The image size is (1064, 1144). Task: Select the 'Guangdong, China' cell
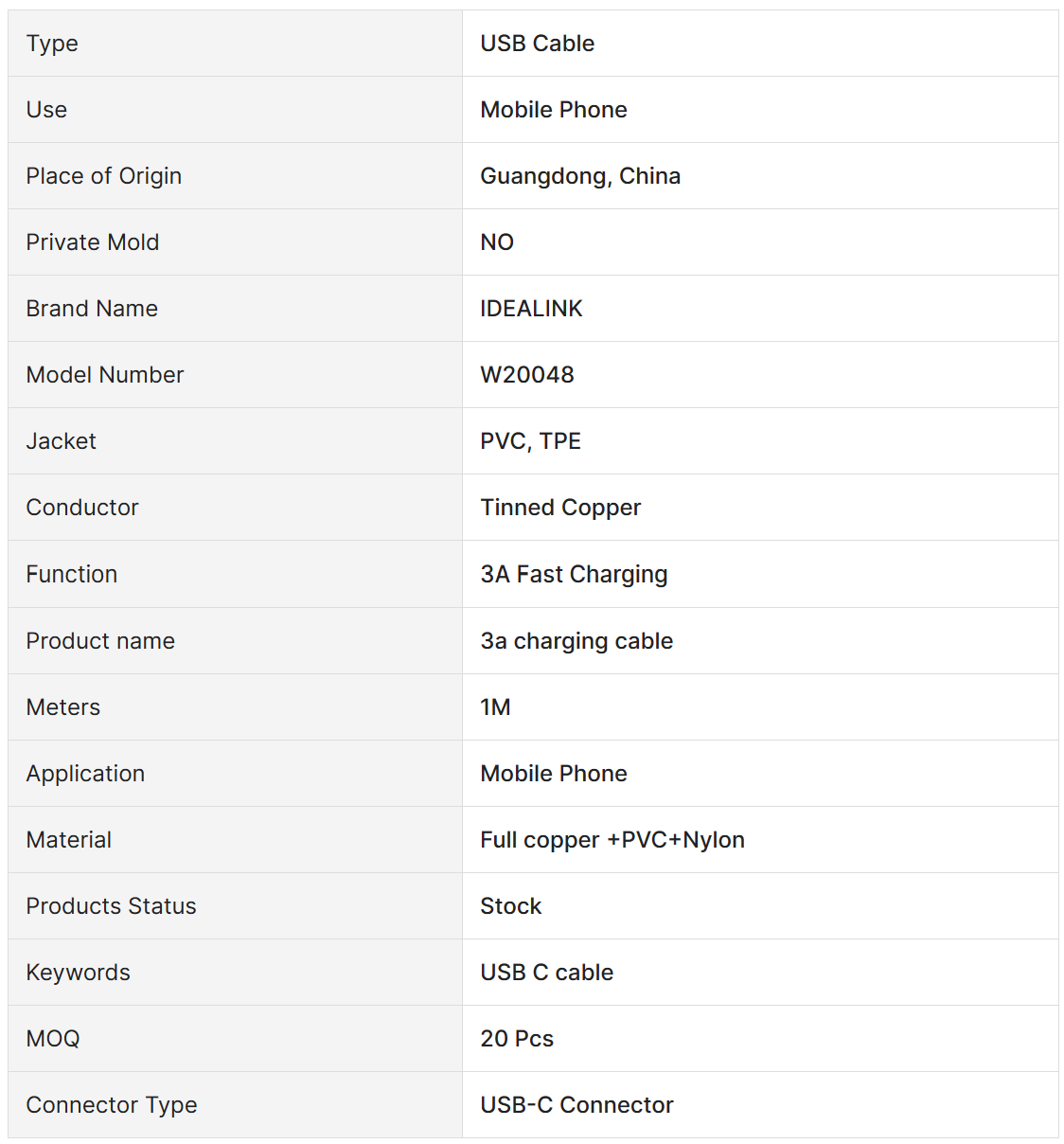pyautogui.click(x=579, y=176)
